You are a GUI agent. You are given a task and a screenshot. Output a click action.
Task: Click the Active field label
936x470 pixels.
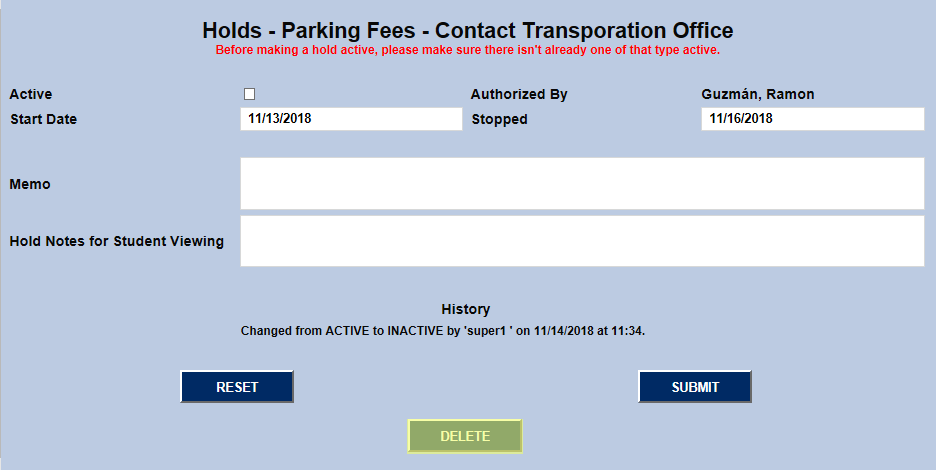click(x=31, y=94)
